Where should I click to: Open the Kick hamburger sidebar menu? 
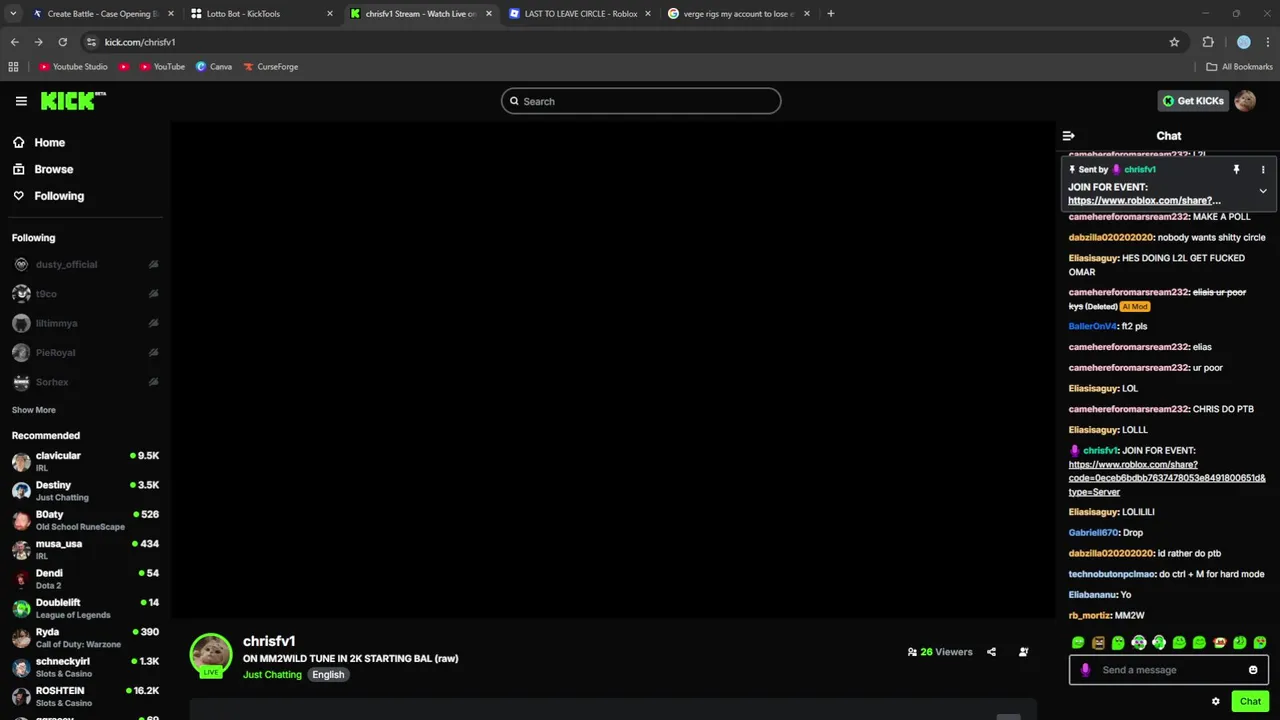(x=21, y=101)
